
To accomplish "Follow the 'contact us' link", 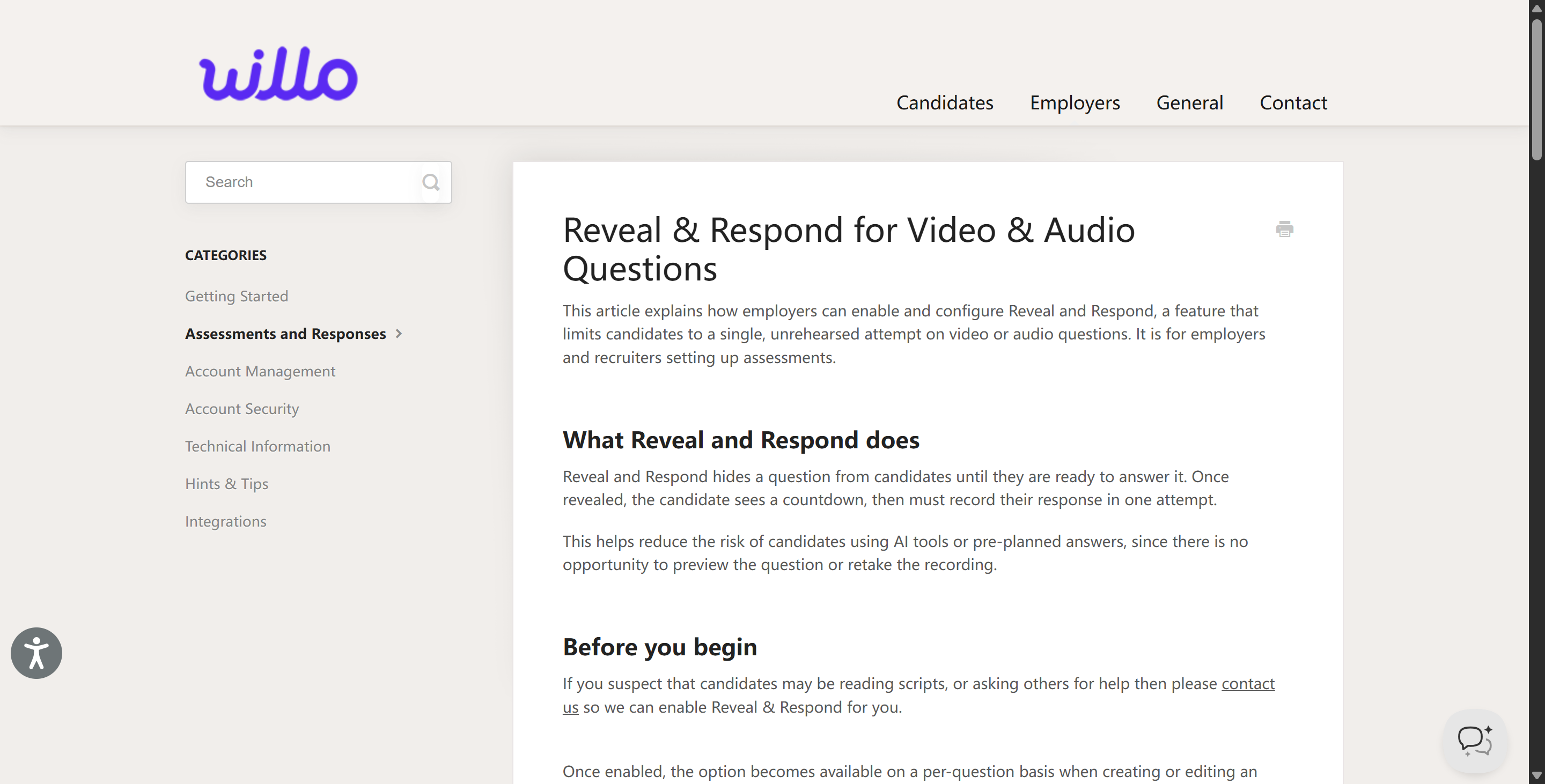I will pyautogui.click(x=1248, y=683).
